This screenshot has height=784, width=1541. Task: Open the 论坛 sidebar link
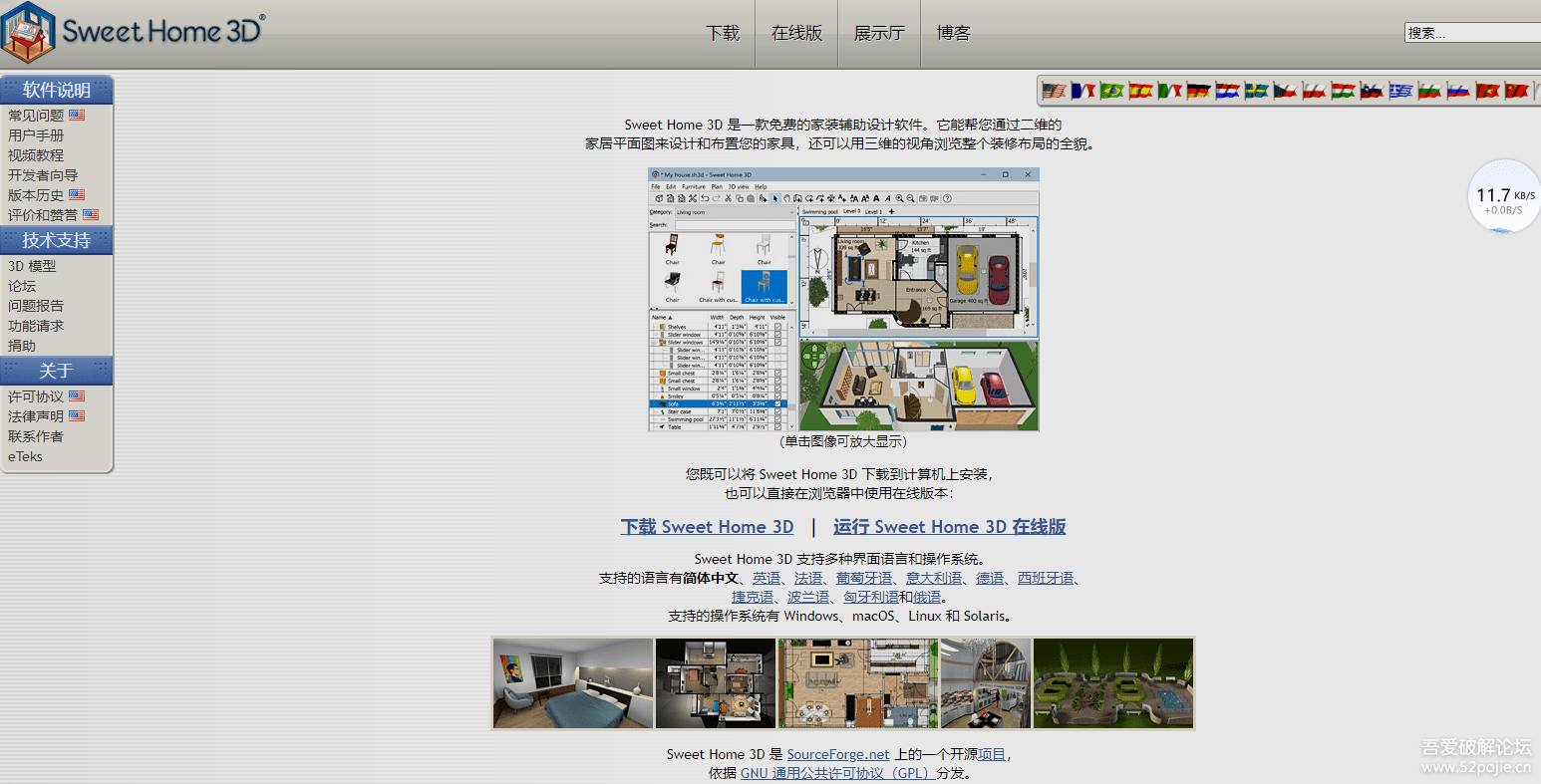click(22, 286)
